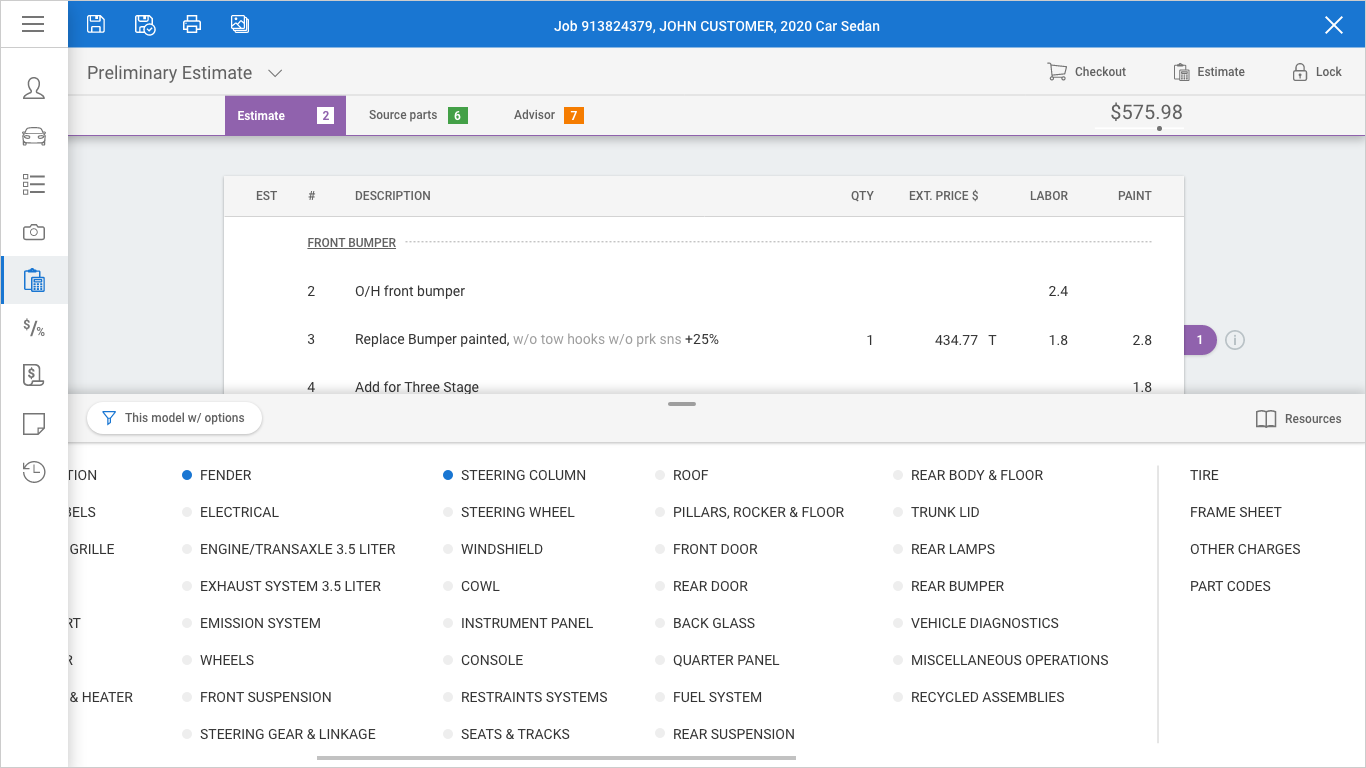Switch to the Advisor tab

[547, 115]
